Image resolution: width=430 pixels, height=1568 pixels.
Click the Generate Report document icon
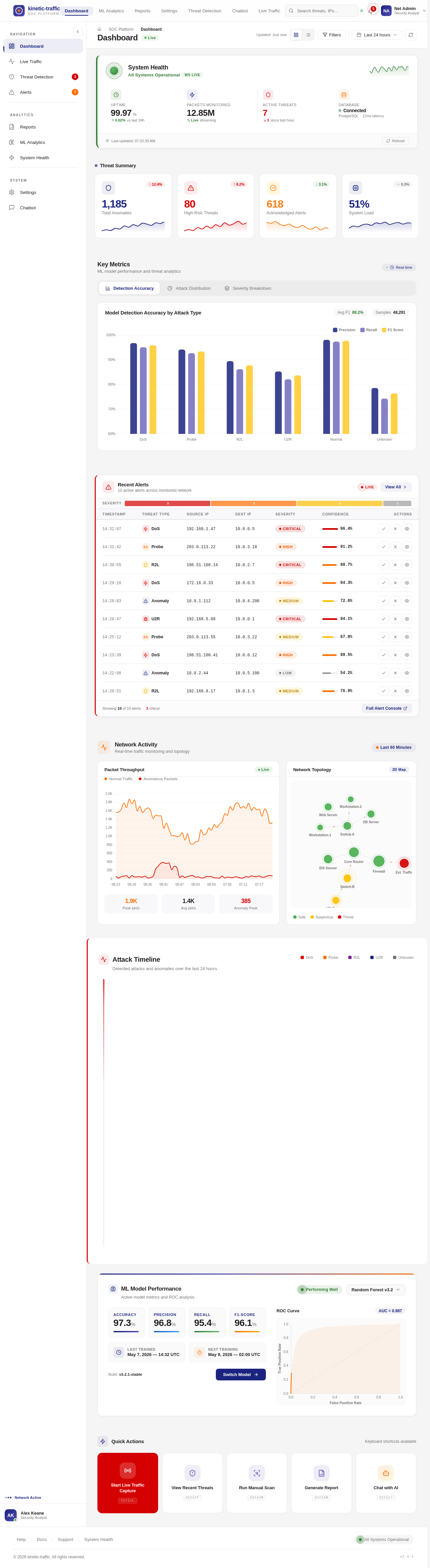point(322,1473)
